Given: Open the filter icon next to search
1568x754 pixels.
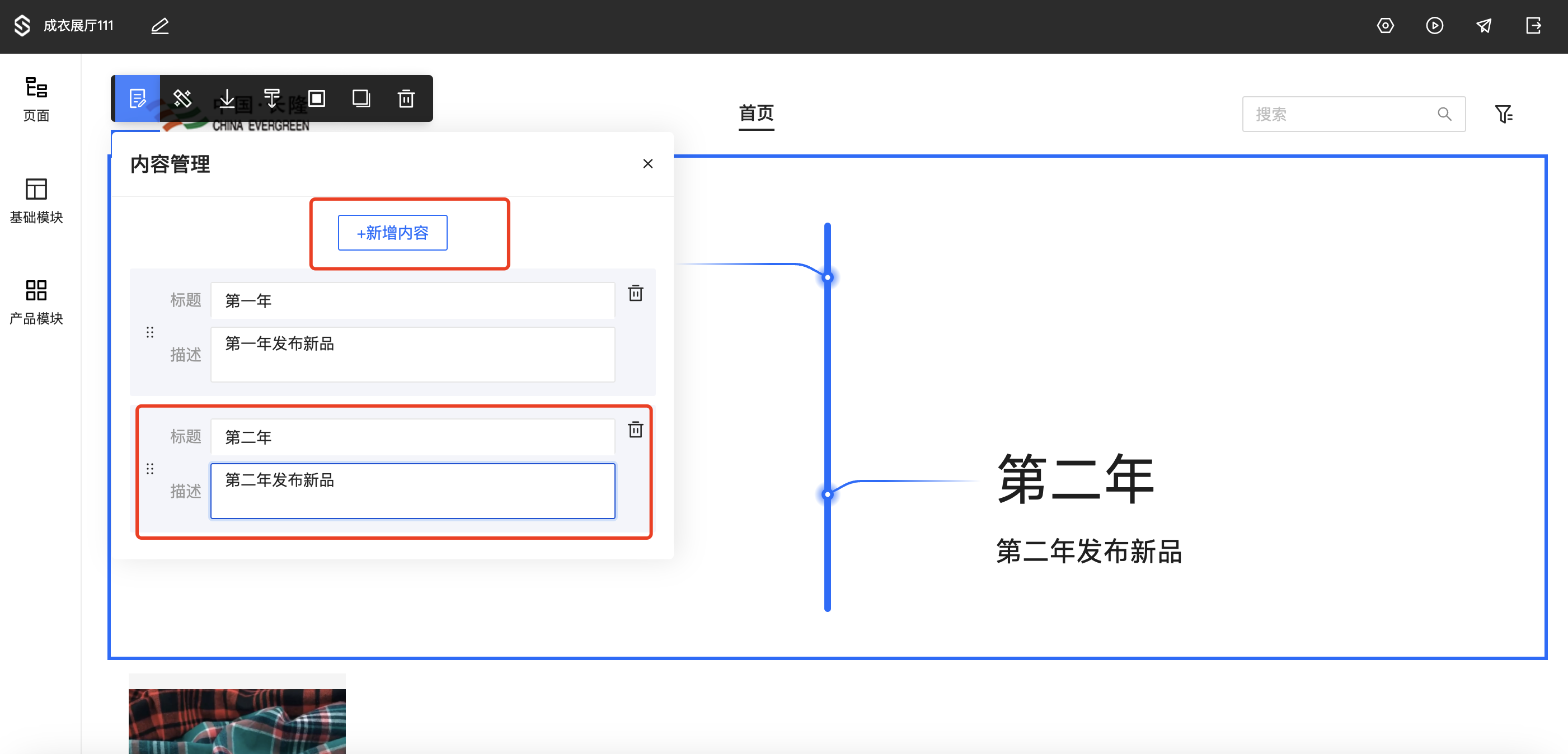Looking at the screenshot, I should coord(1503,114).
